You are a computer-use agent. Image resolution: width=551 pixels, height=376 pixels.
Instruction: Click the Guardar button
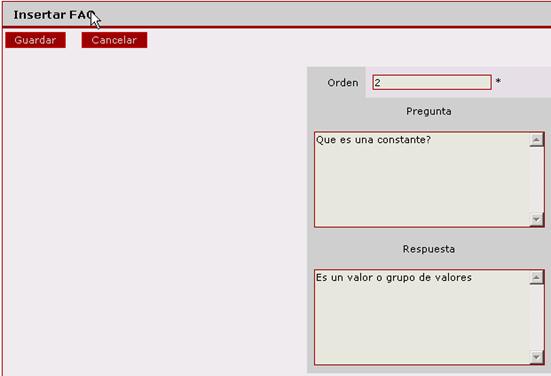click(x=35, y=40)
